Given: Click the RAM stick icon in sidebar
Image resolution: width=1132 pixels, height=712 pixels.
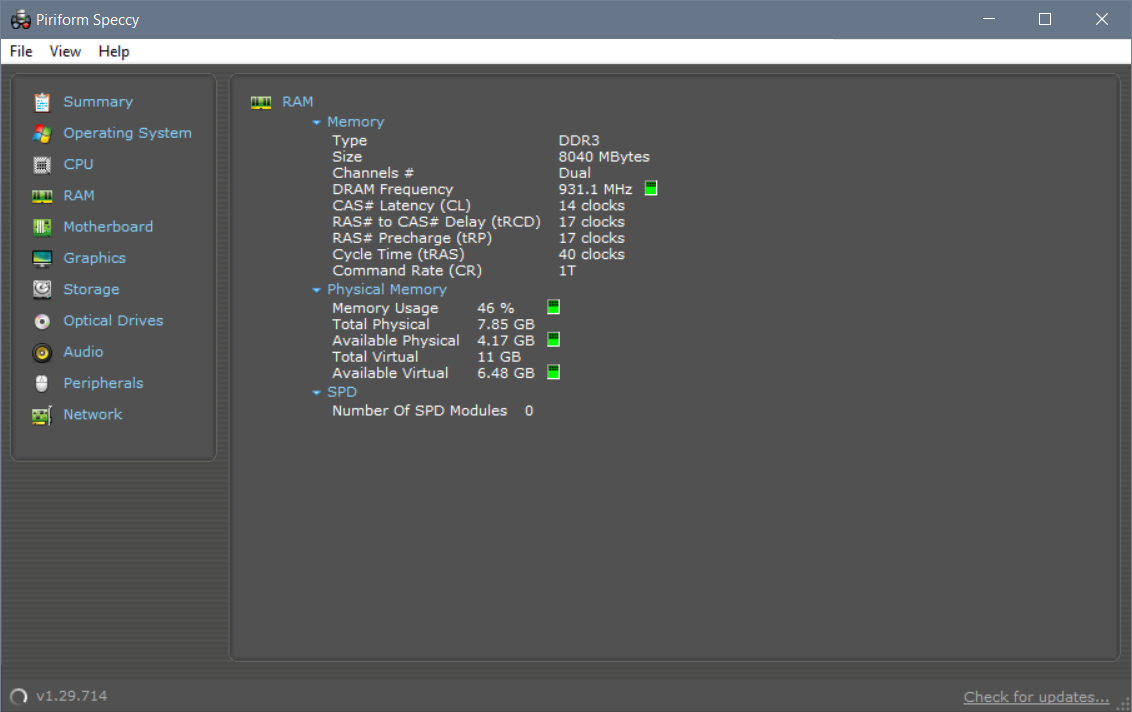Looking at the screenshot, I should 42,196.
